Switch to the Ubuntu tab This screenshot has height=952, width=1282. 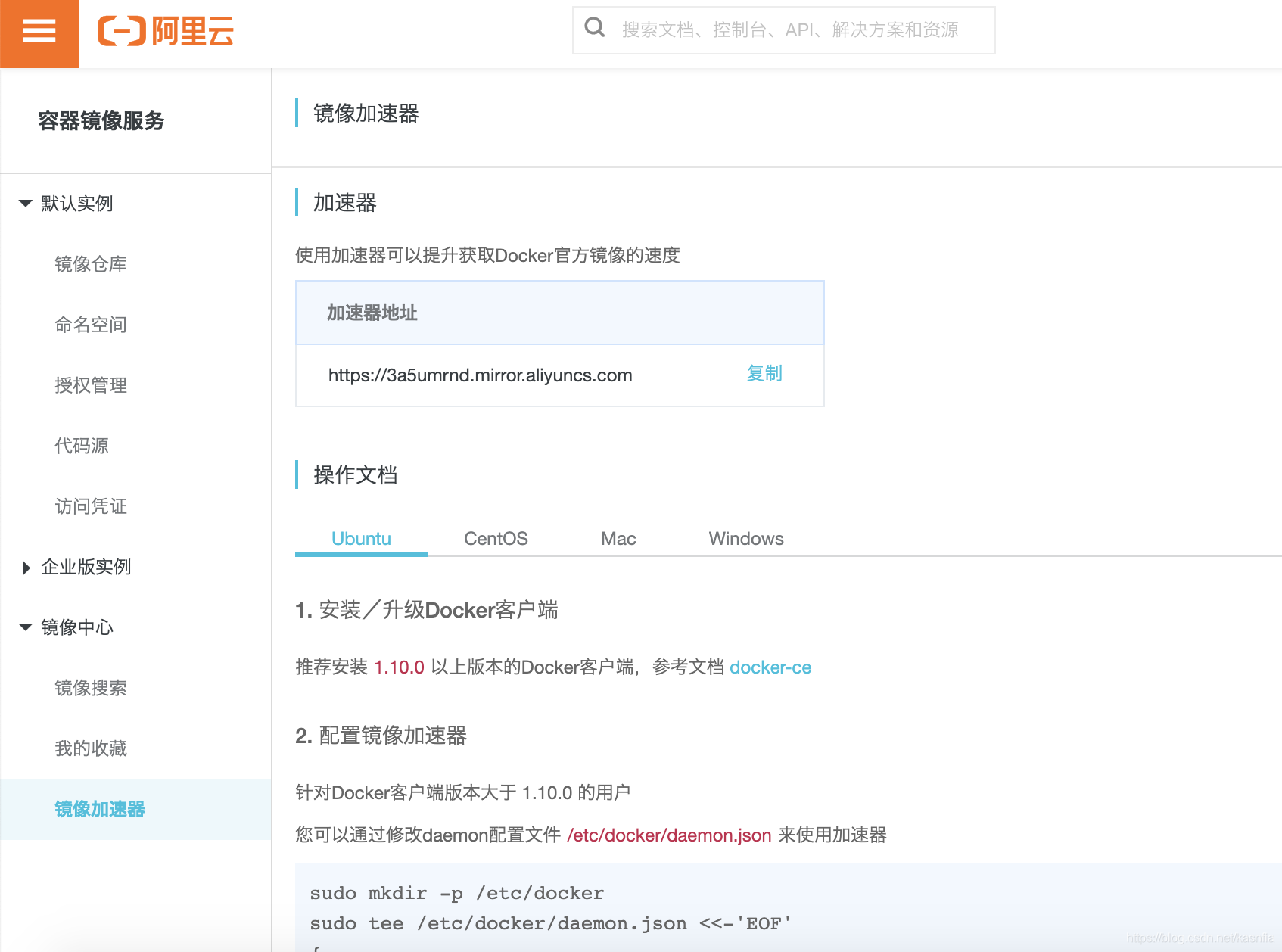361,539
